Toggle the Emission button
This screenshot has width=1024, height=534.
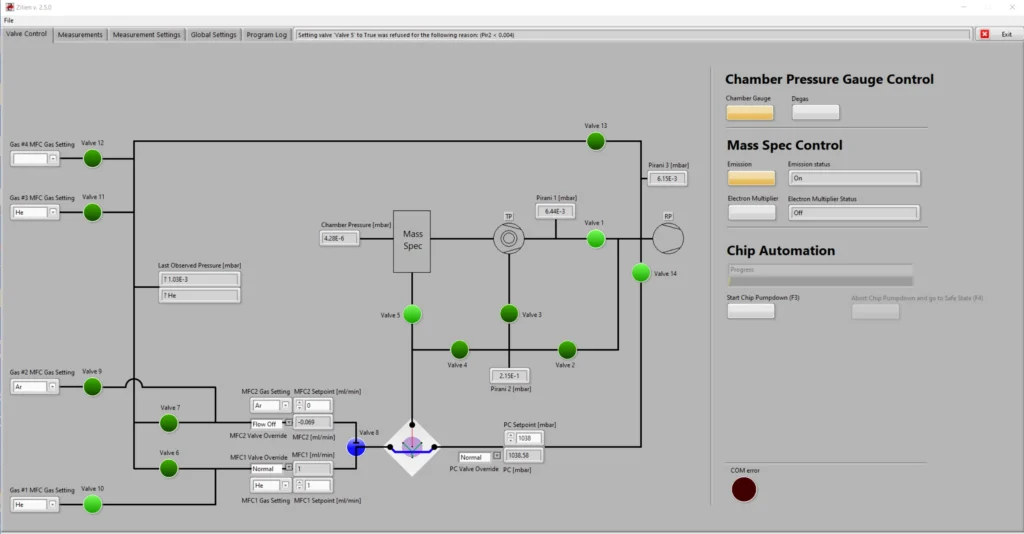tap(752, 178)
